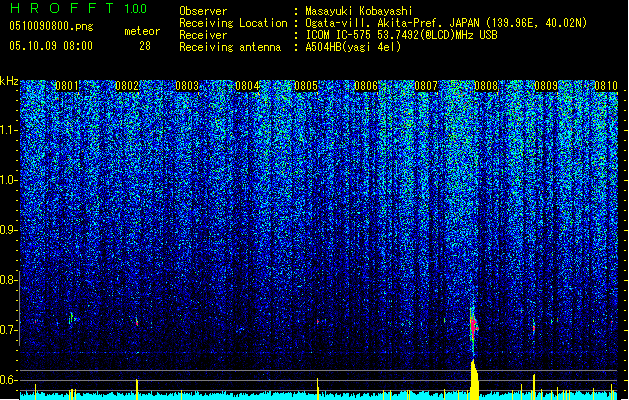
Task: Click the Observer label
Action: click(203, 11)
